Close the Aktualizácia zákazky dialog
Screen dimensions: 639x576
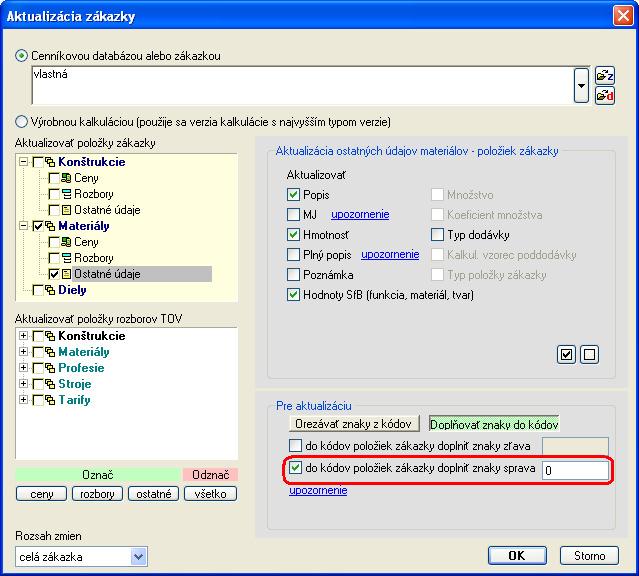pos(623,16)
